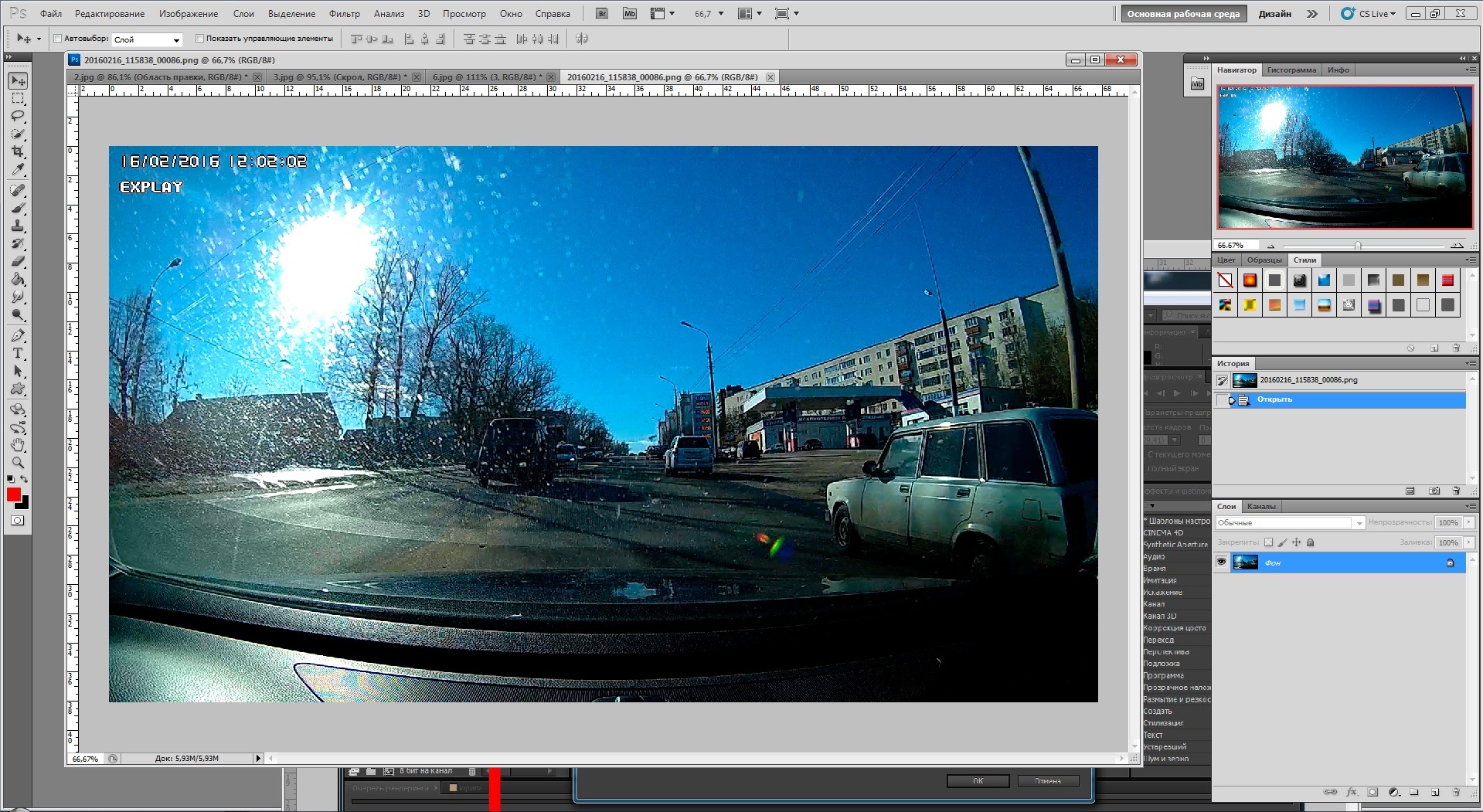Swap foreground and background colors
This screenshot has width=1483, height=812.
coord(25,479)
